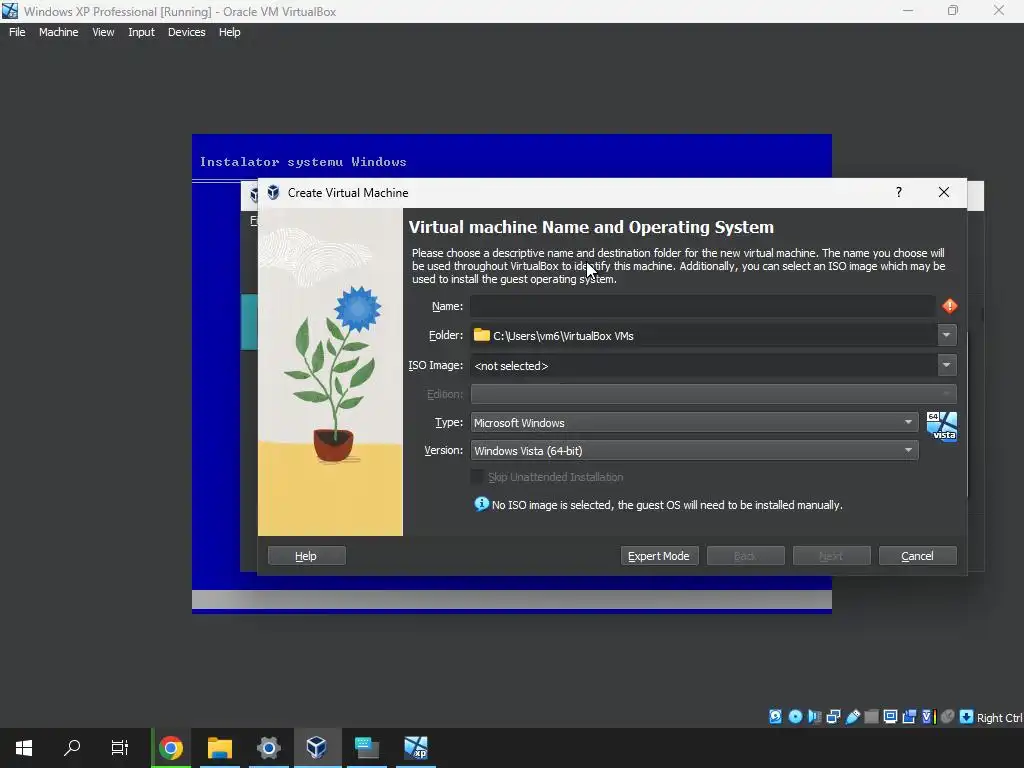Click the recording indicator in status bar
The height and width of the screenshot is (768, 1024).
(x=909, y=716)
